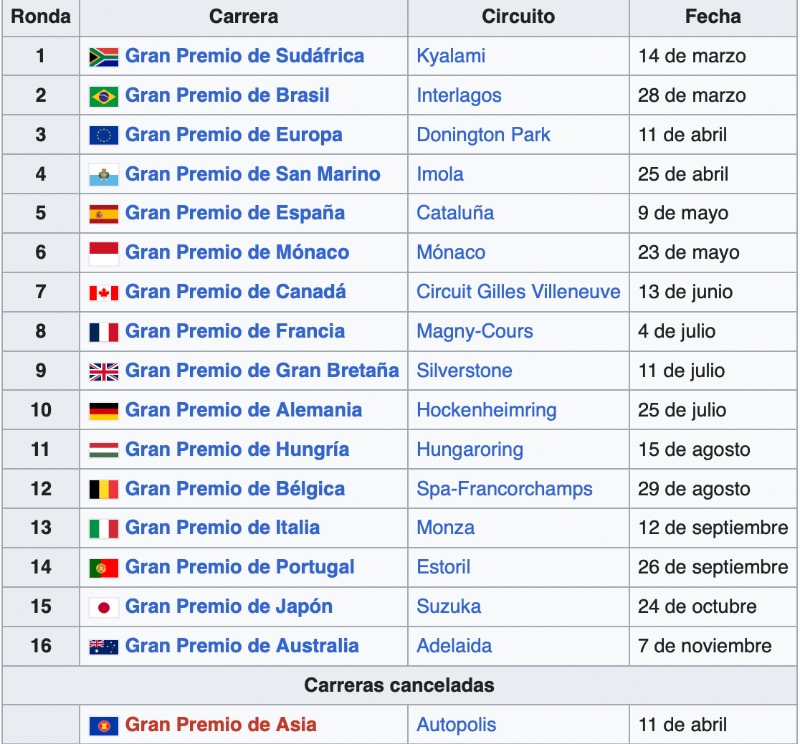Image resolution: width=800 pixels, height=744 pixels.
Task: Go to the Spa-Francorchamps circuit page
Action: 504,489
